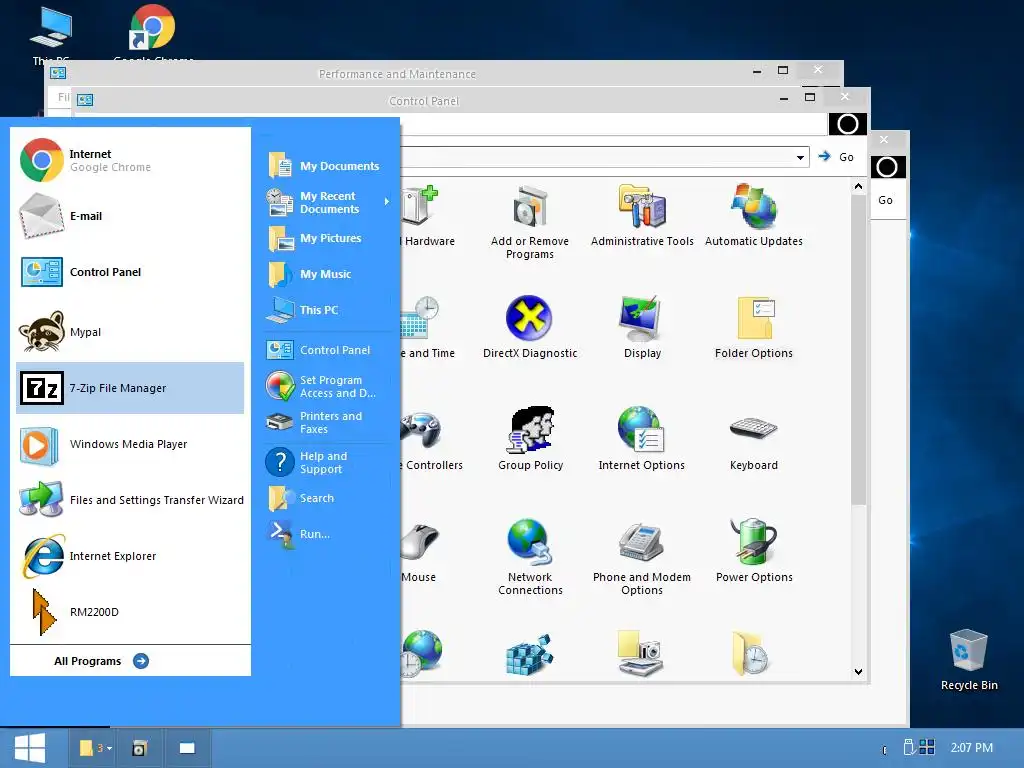Click the Go button beside address bar
The image size is (1024, 768).
pyautogui.click(x=837, y=157)
